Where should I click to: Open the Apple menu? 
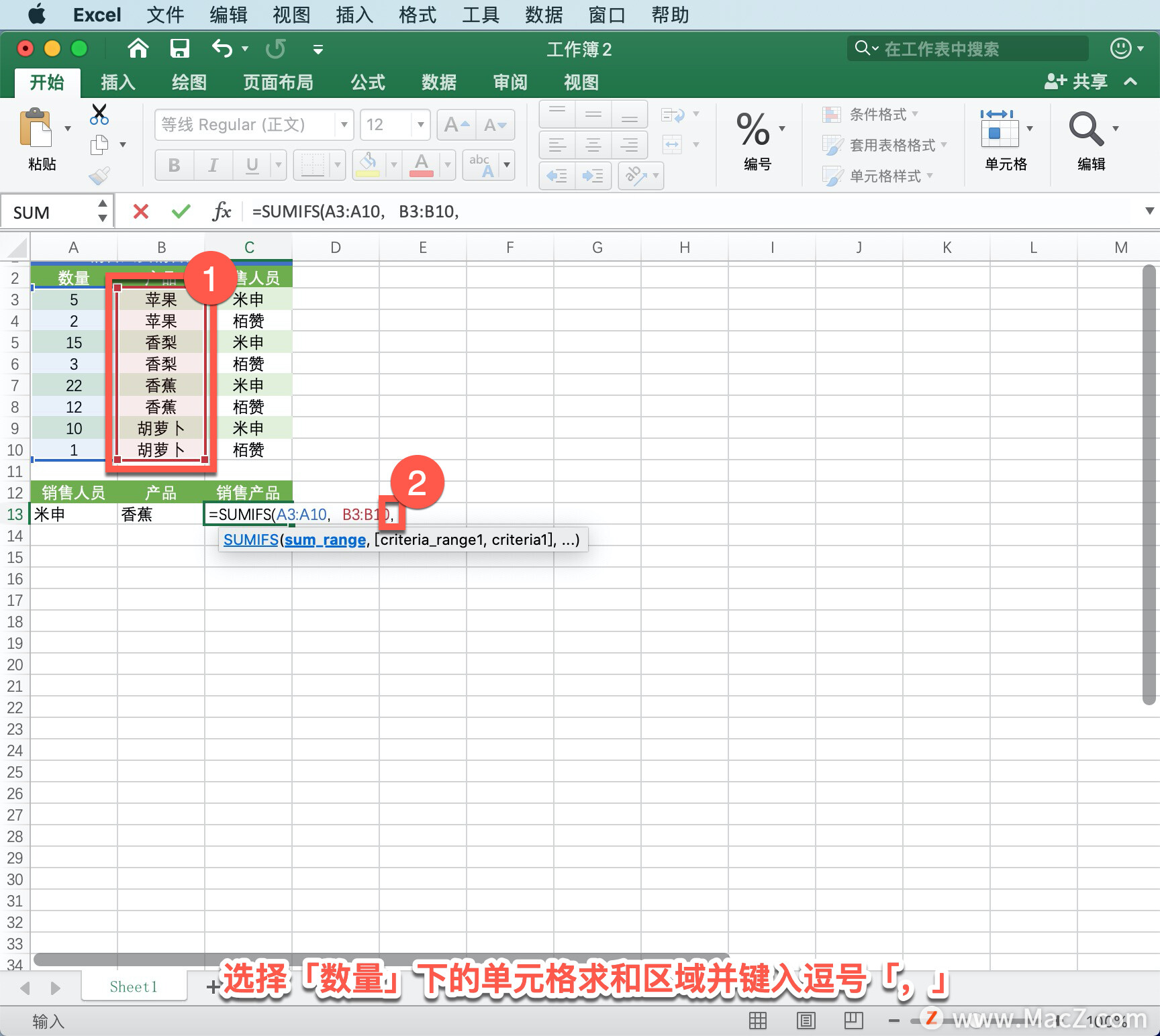click(x=37, y=14)
